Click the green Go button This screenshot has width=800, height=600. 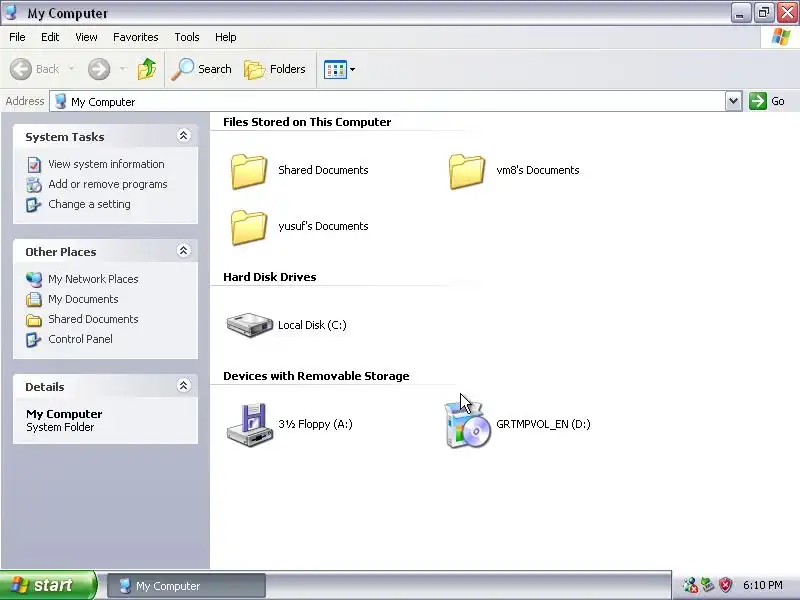(x=766, y=101)
